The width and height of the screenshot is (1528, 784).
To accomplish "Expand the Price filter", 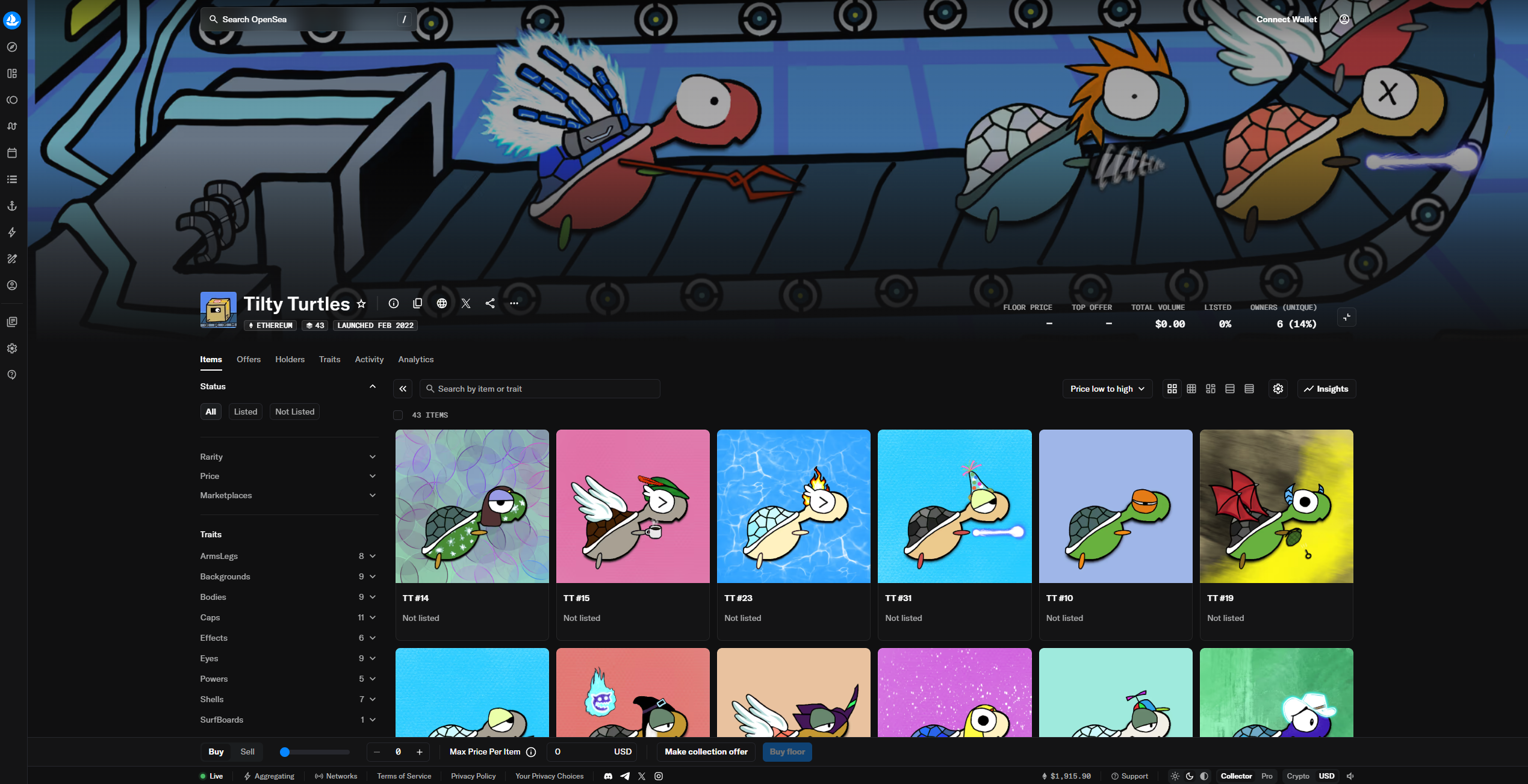I will click(x=288, y=476).
